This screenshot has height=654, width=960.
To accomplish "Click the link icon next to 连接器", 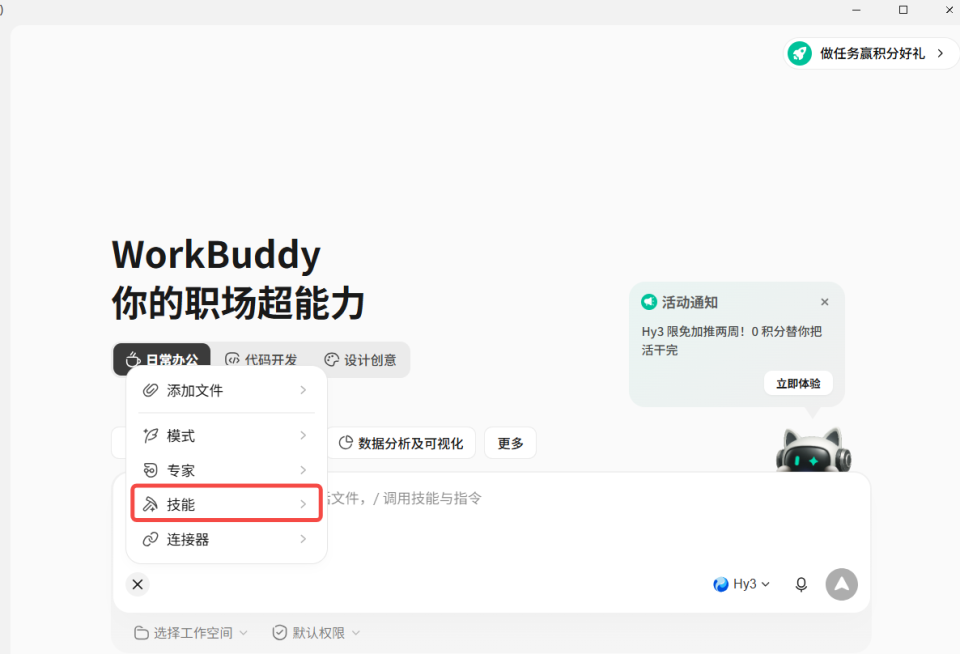I will tap(150, 539).
